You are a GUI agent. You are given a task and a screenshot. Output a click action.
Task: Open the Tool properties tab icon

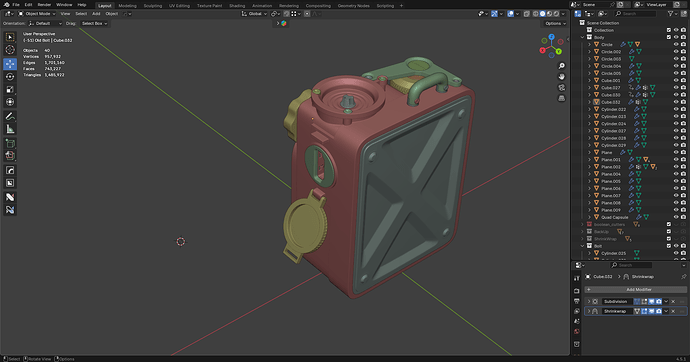coord(577,278)
